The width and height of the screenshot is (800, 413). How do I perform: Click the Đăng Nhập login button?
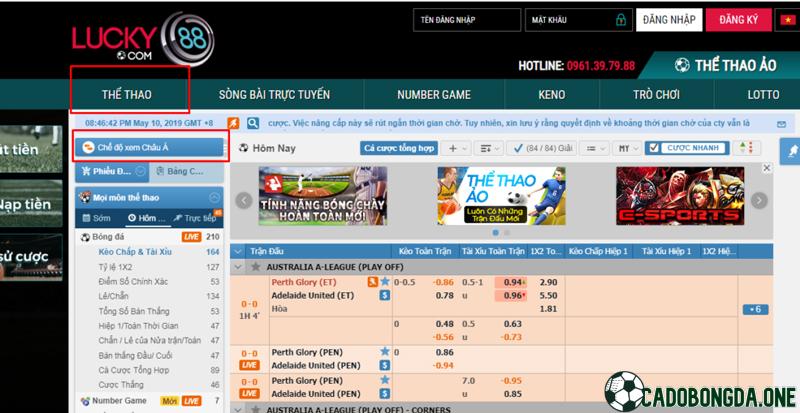click(x=669, y=20)
